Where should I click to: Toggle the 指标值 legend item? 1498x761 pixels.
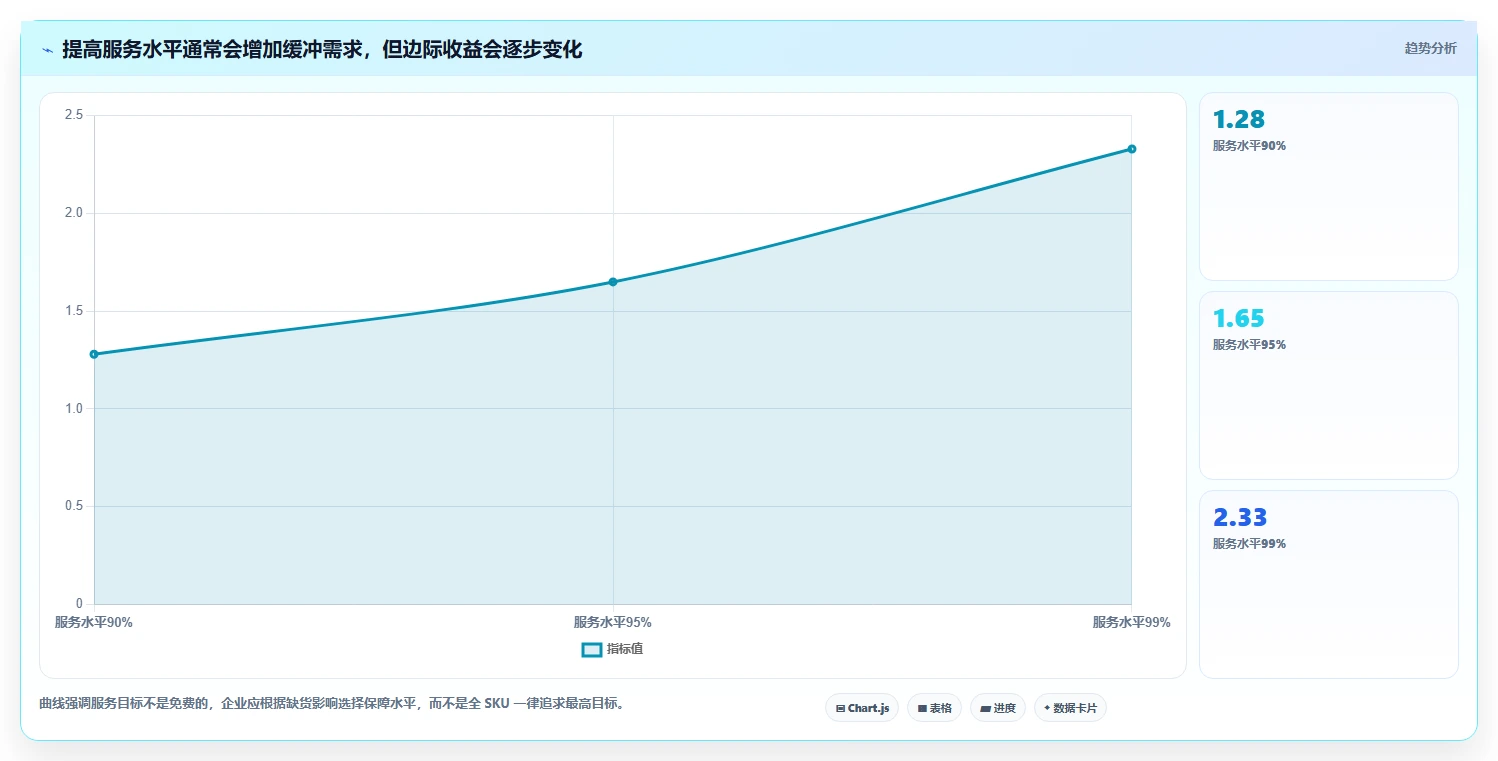point(613,649)
